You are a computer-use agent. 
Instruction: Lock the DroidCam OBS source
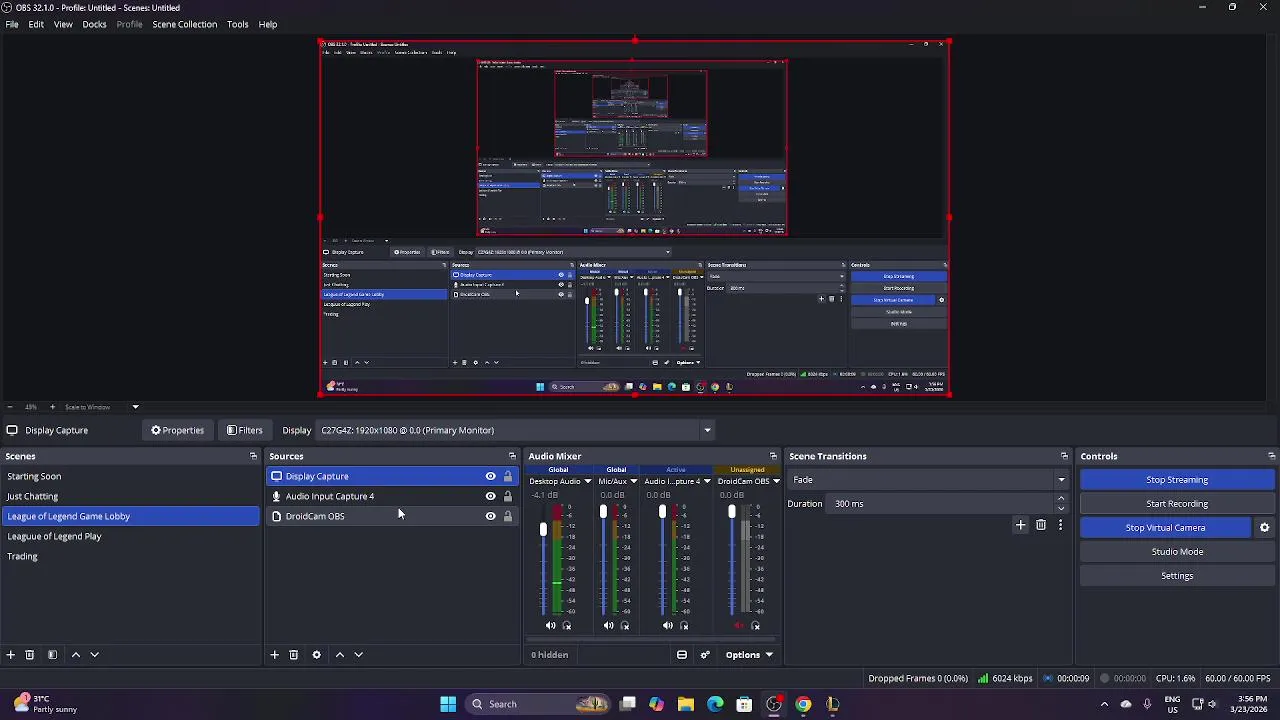click(507, 516)
